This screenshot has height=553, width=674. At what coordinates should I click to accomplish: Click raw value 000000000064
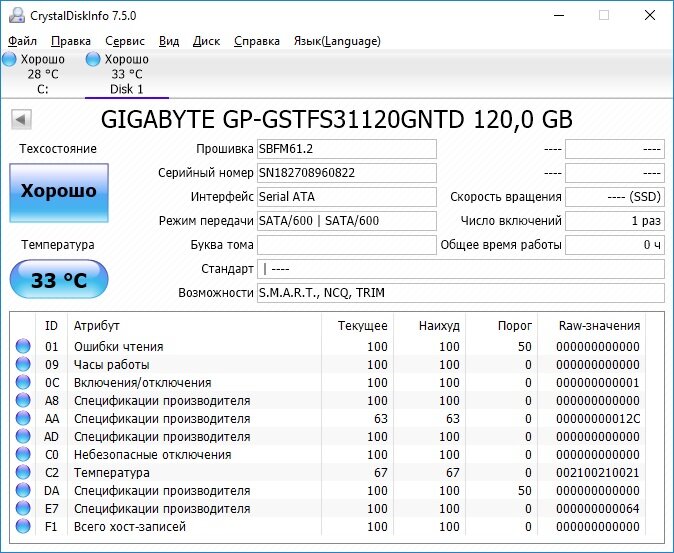[598, 509]
